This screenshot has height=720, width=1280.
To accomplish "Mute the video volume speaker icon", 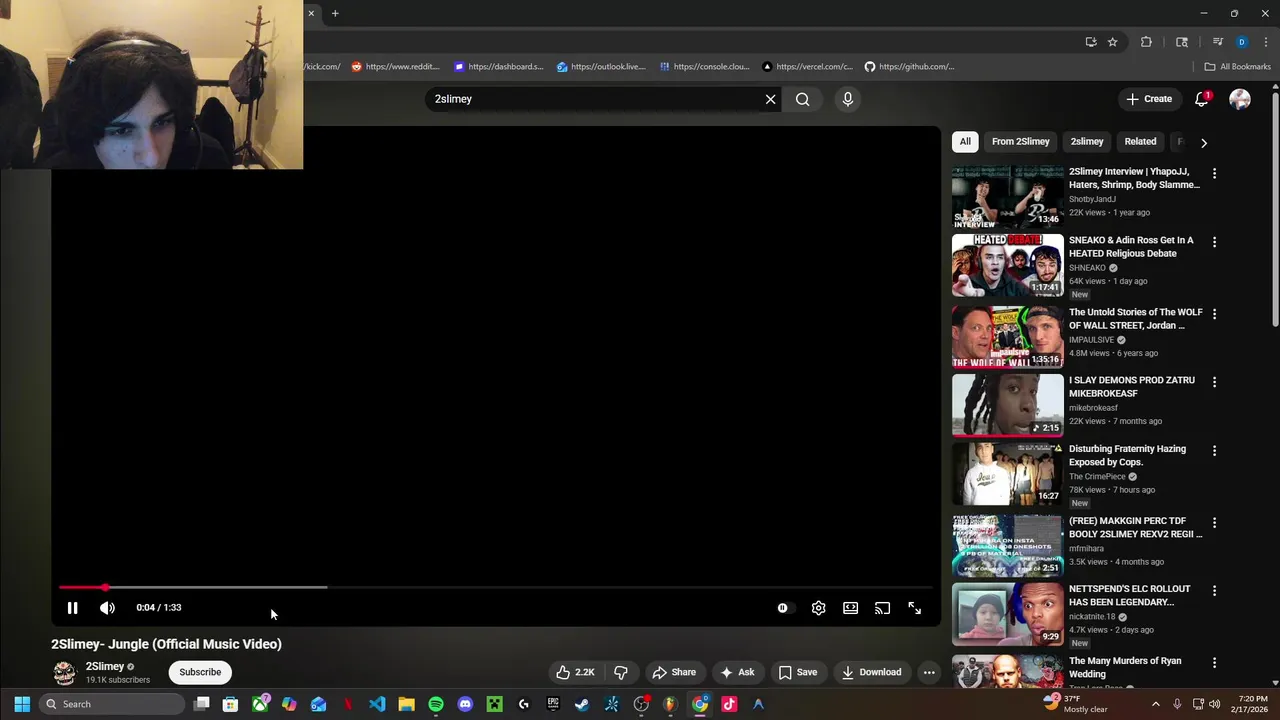I will tap(107, 608).
